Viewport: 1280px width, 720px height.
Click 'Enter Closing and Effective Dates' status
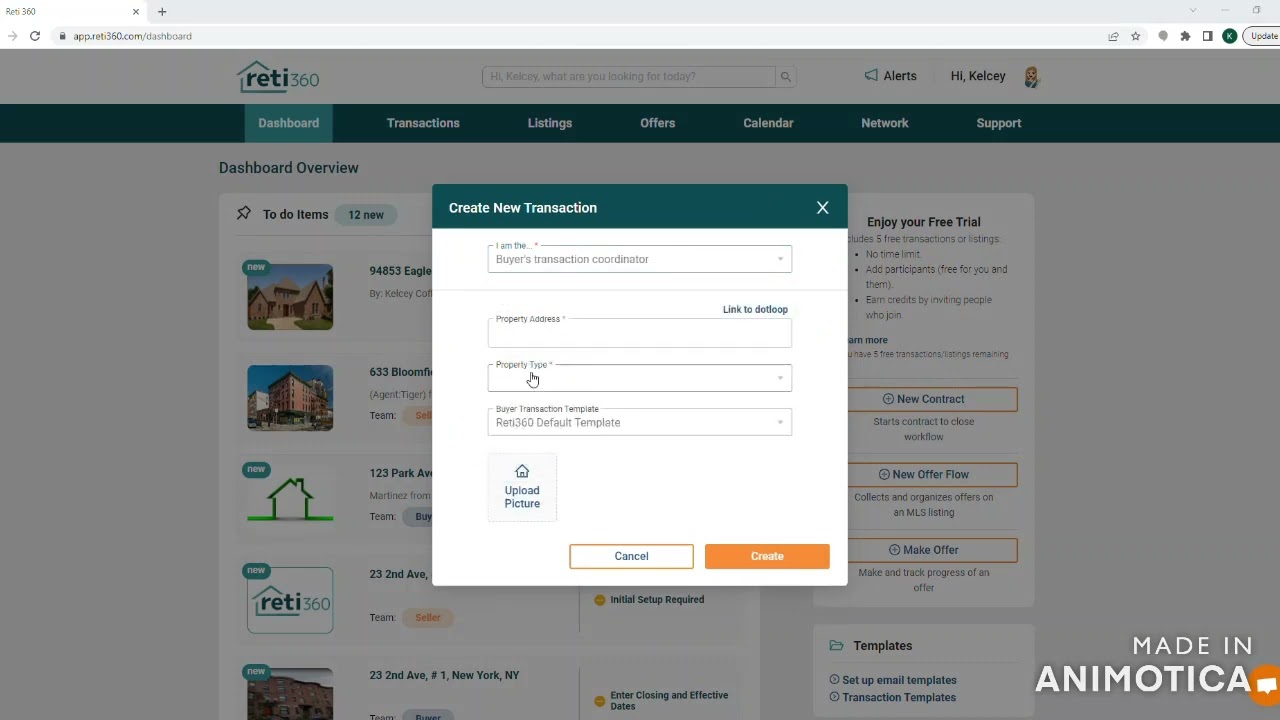[669, 701]
